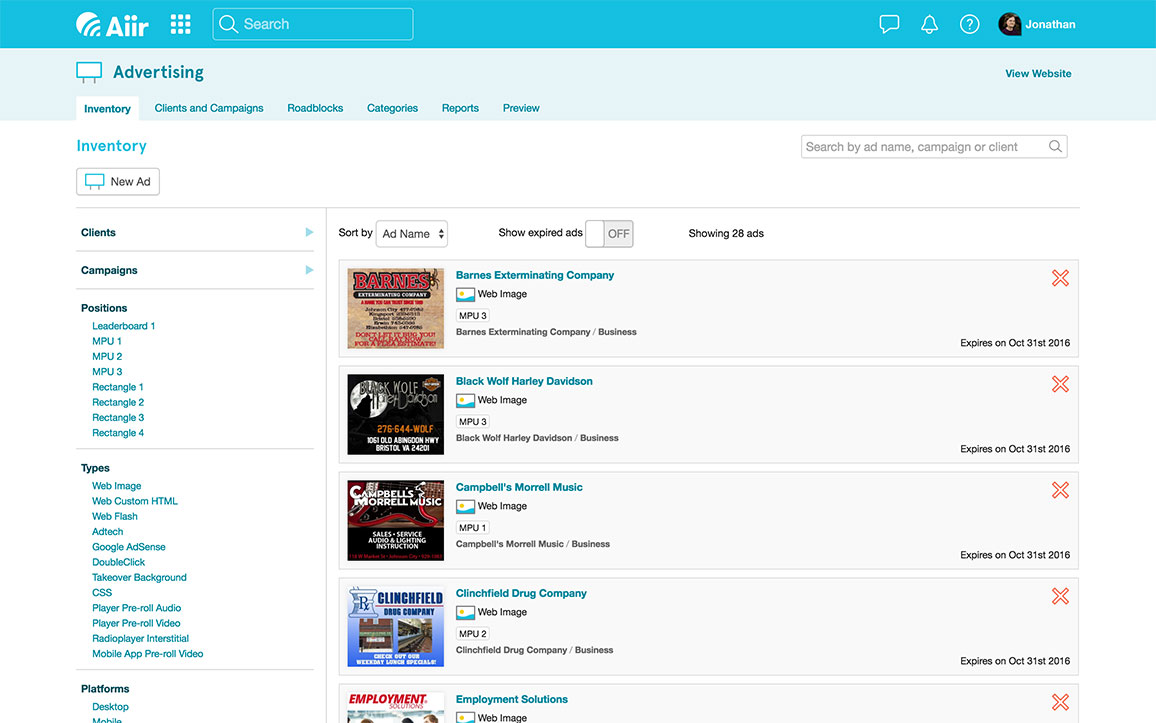The width and height of the screenshot is (1156, 723).
Task: Open the Roadblocks tab
Action: [x=315, y=108]
